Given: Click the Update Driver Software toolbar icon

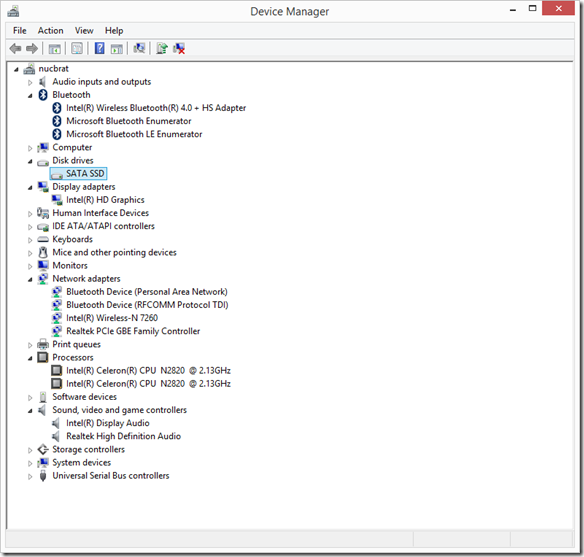Looking at the screenshot, I should [162, 48].
